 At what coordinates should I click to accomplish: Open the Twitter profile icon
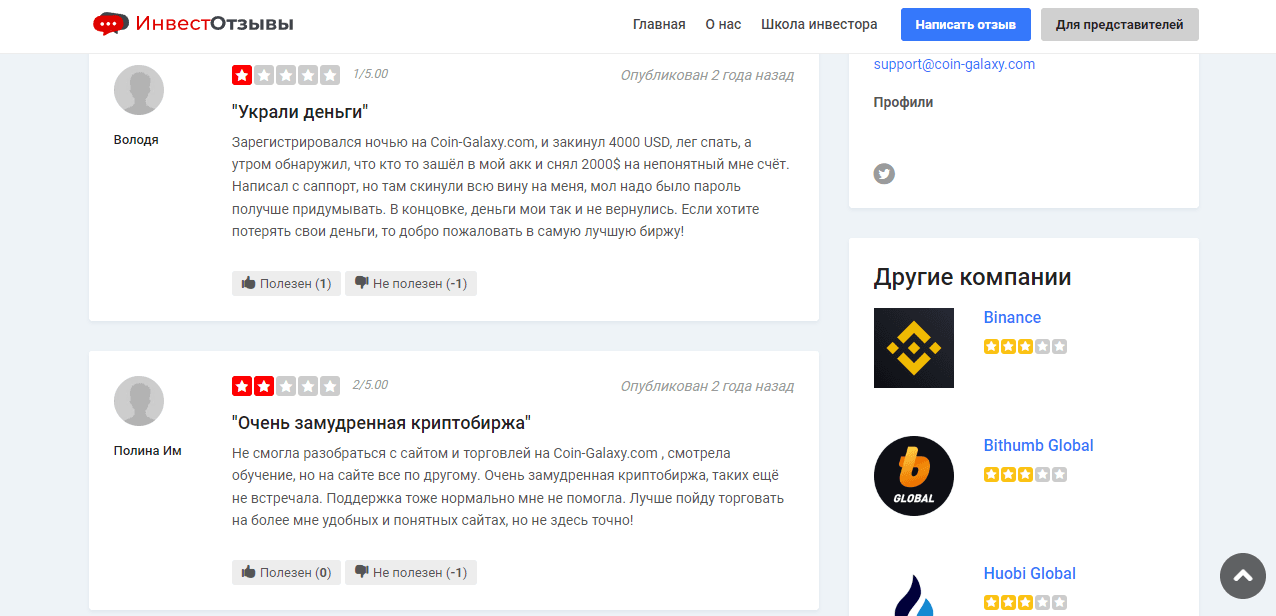pyautogui.click(x=883, y=174)
